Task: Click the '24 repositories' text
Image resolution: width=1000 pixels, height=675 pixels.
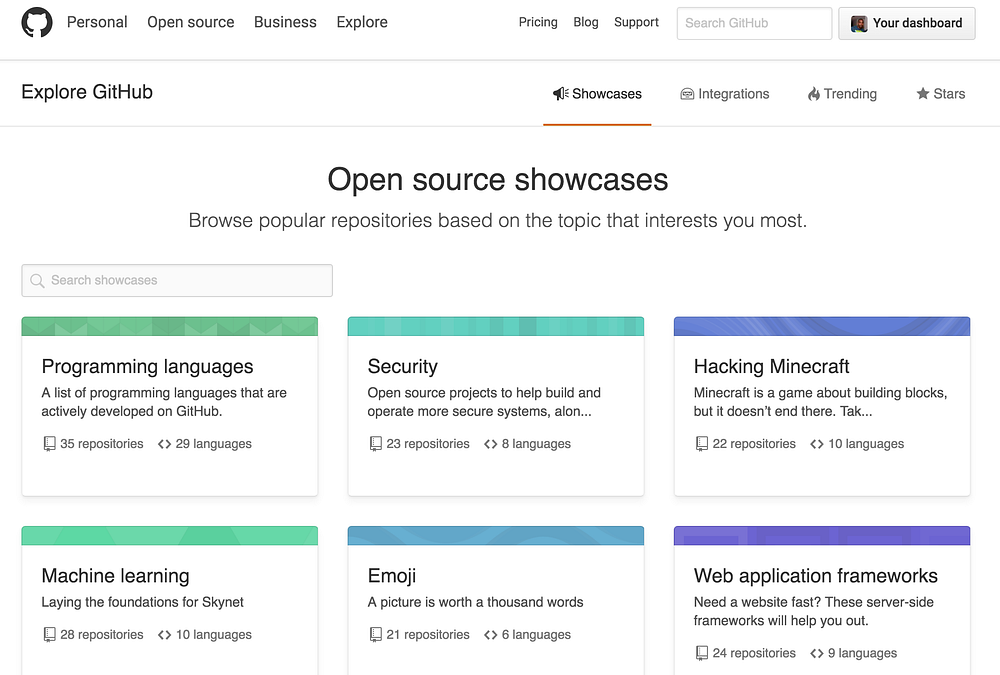Action: [x=754, y=653]
